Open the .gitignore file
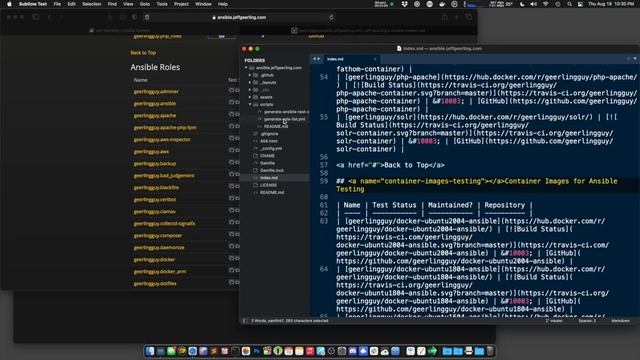This screenshot has height=360, width=640. pyautogui.click(x=269, y=134)
